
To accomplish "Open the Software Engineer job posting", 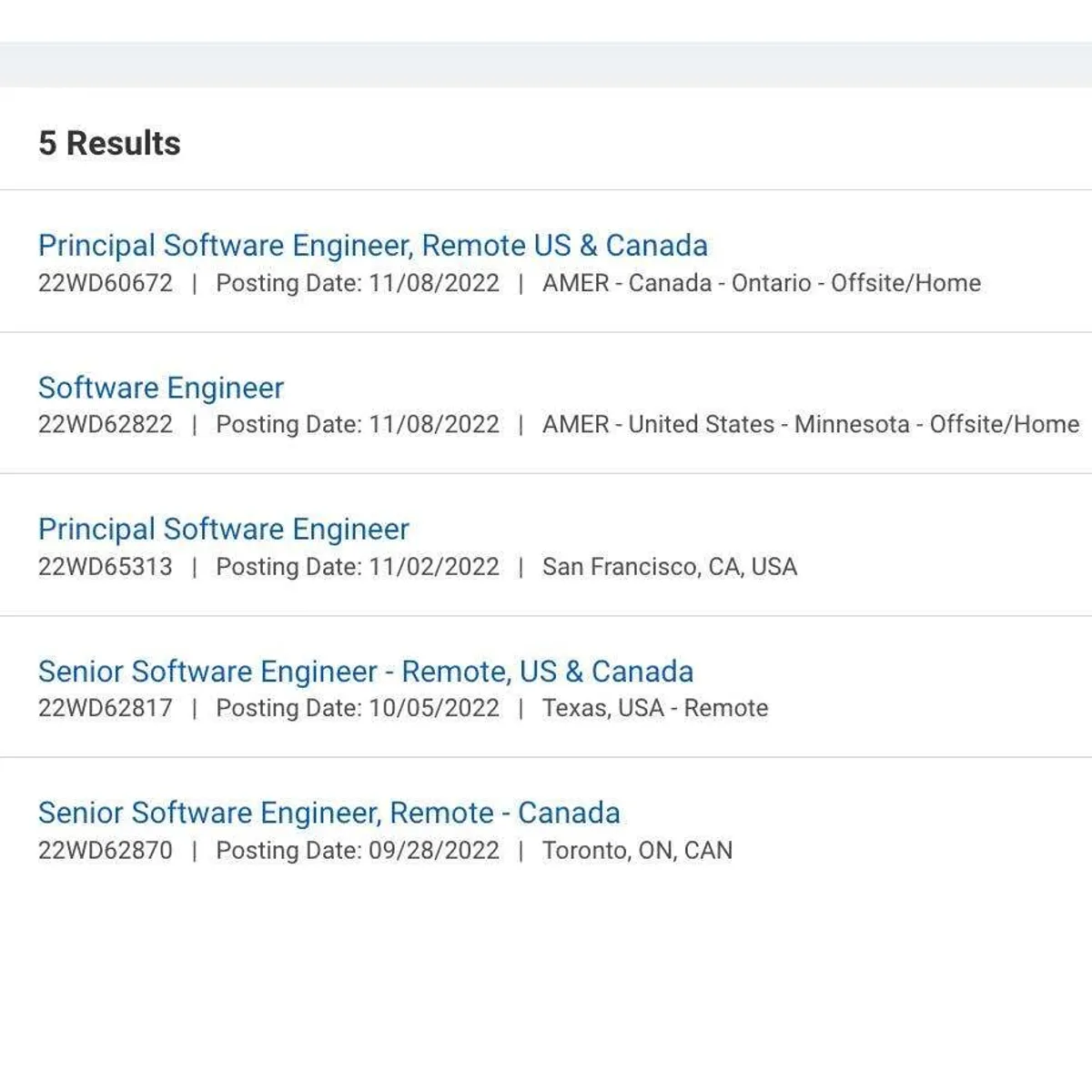I will coord(161,388).
